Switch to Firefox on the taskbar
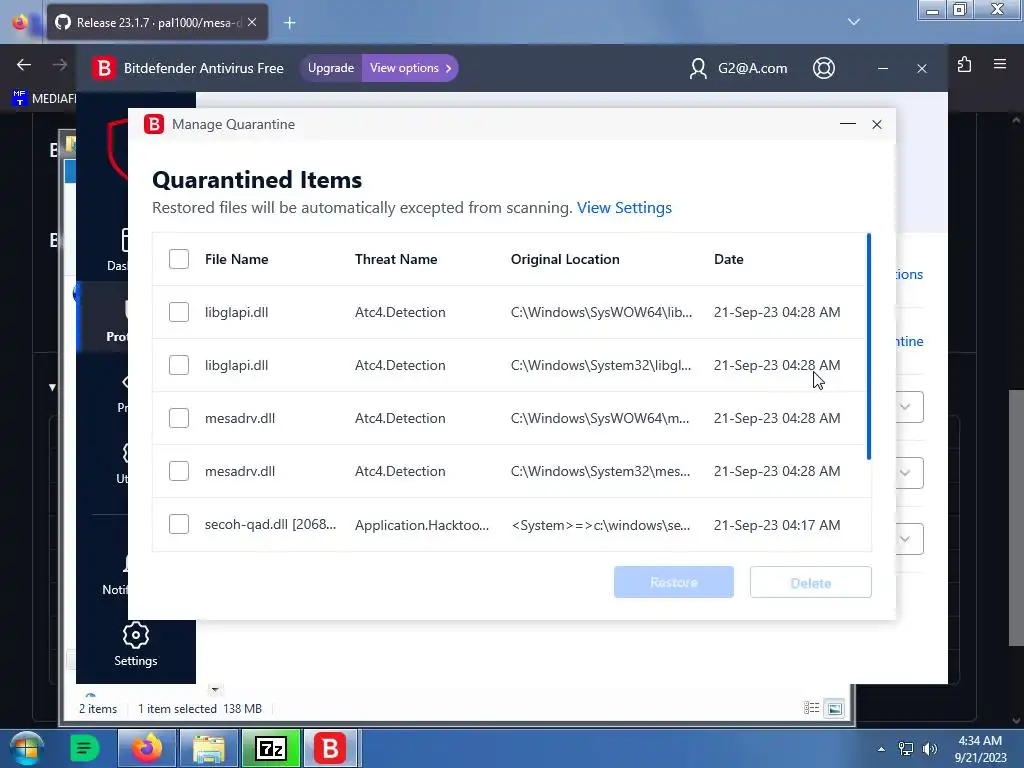 click(147, 748)
